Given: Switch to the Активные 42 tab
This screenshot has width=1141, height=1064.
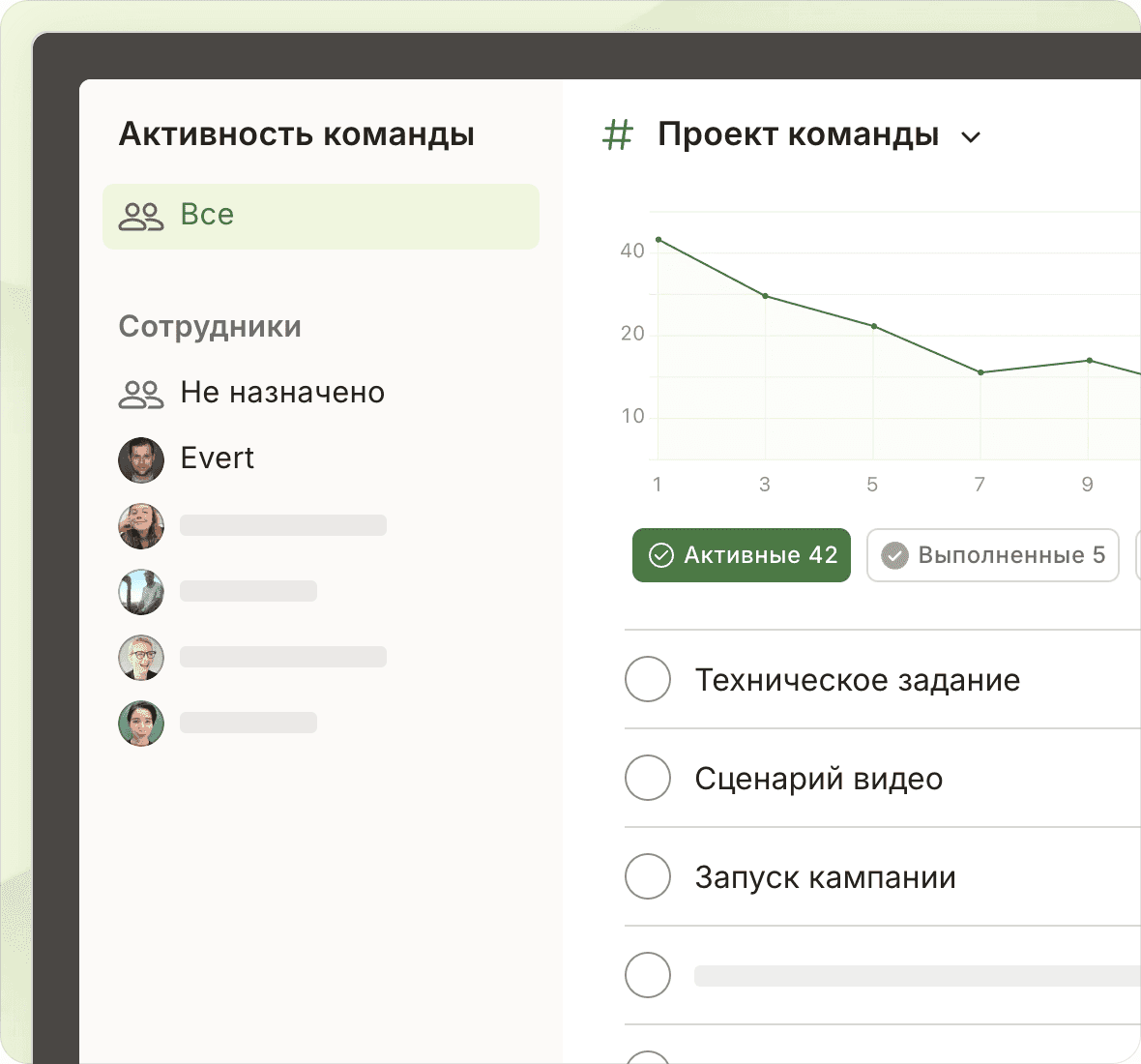Looking at the screenshot, I should tap(742, 555).
